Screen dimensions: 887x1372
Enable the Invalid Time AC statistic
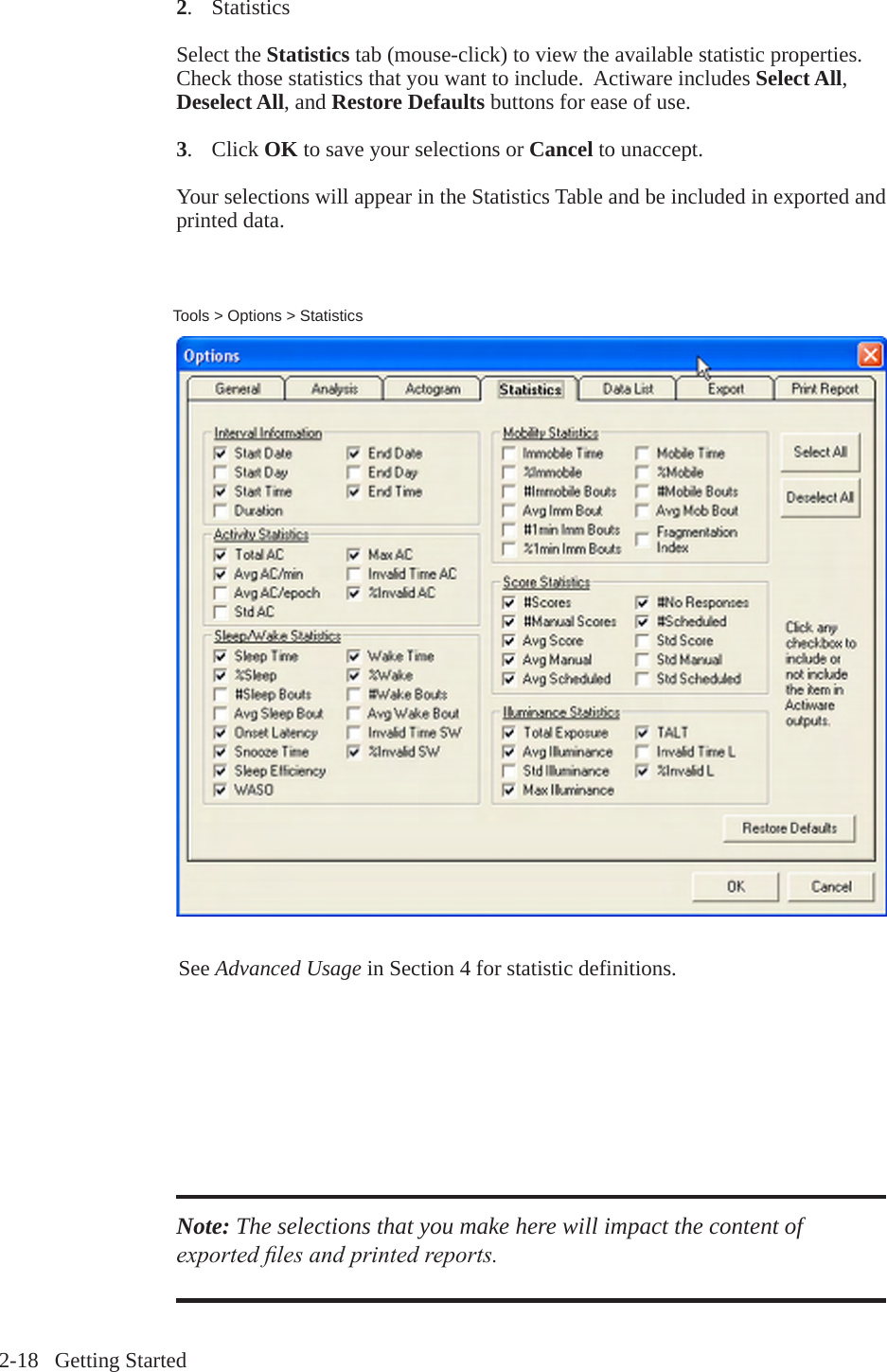click(x=353, y=574)
